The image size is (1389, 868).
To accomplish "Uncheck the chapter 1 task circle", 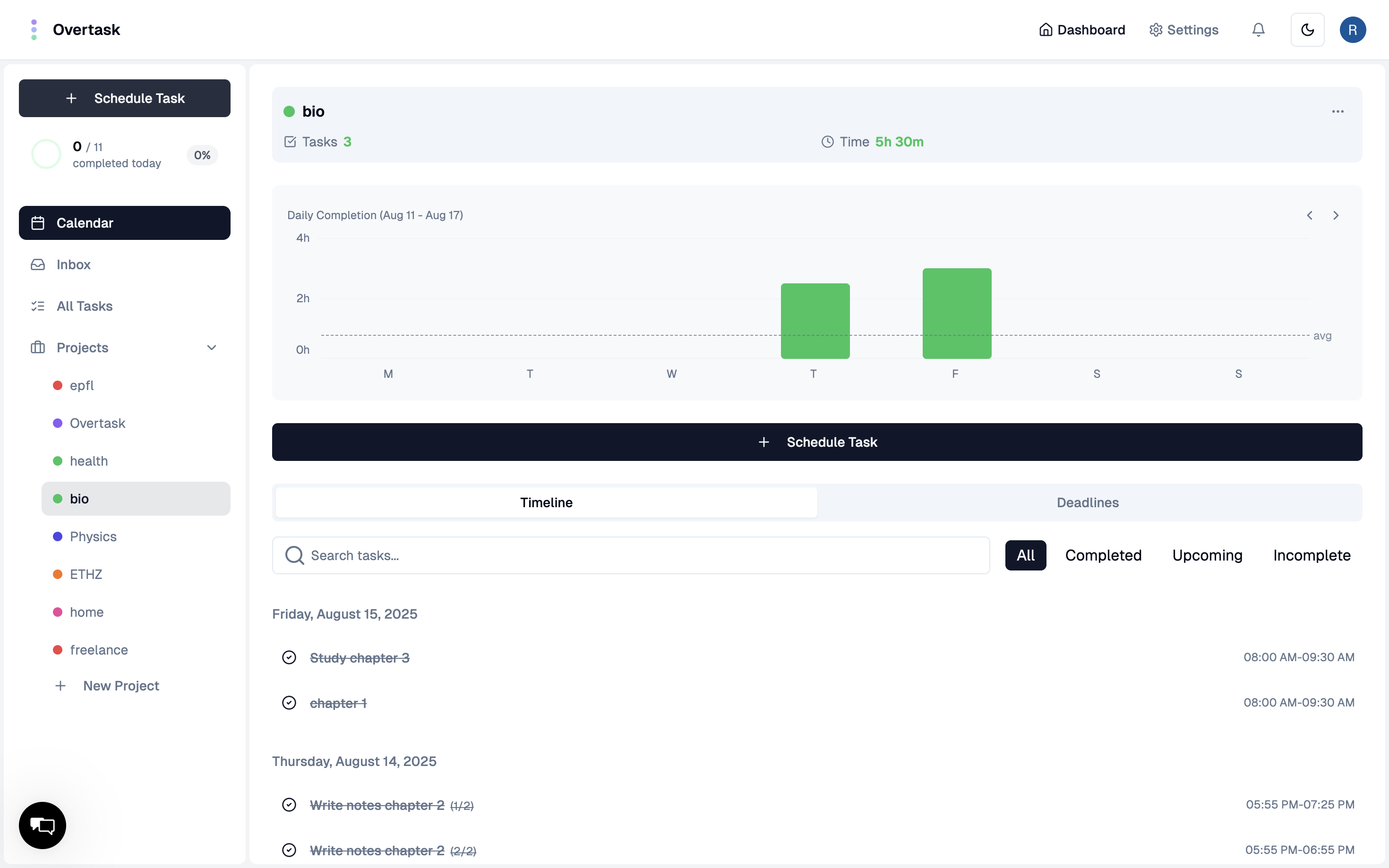I will click(290, 703).
